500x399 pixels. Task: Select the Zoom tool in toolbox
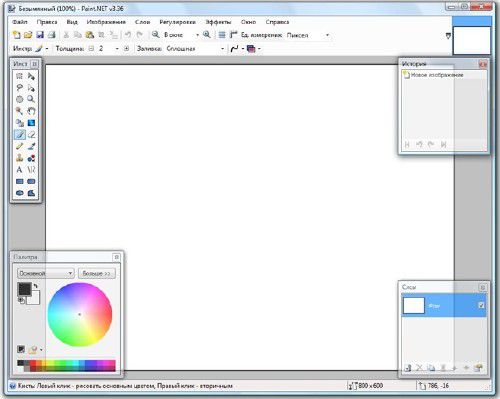click(x=31, y=99)
